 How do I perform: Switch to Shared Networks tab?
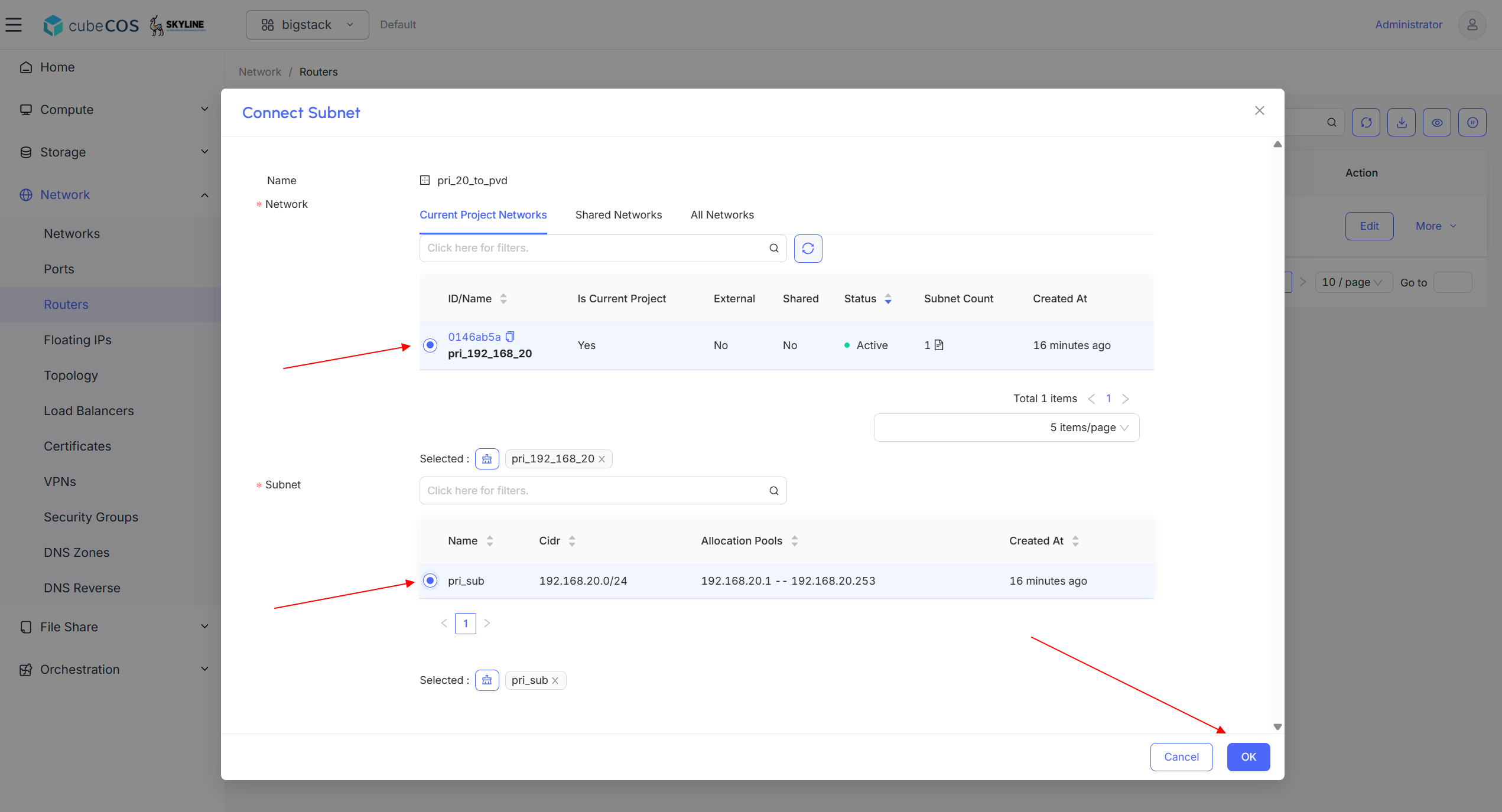pyautogui.click(x=619, y=215)
